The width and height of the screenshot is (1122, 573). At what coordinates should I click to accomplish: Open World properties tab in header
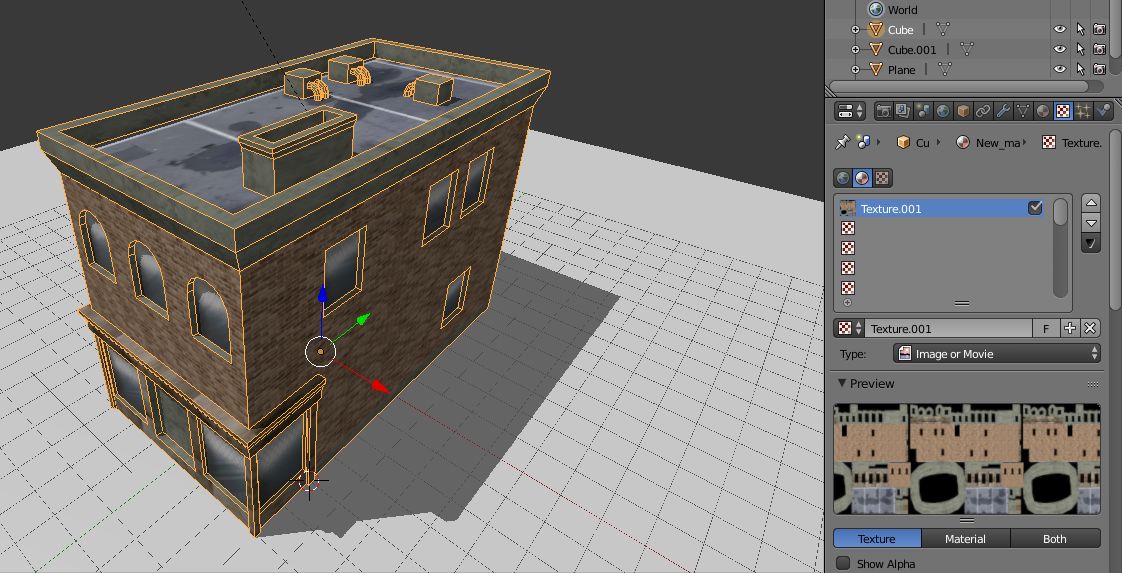click(x=943, y=111)
